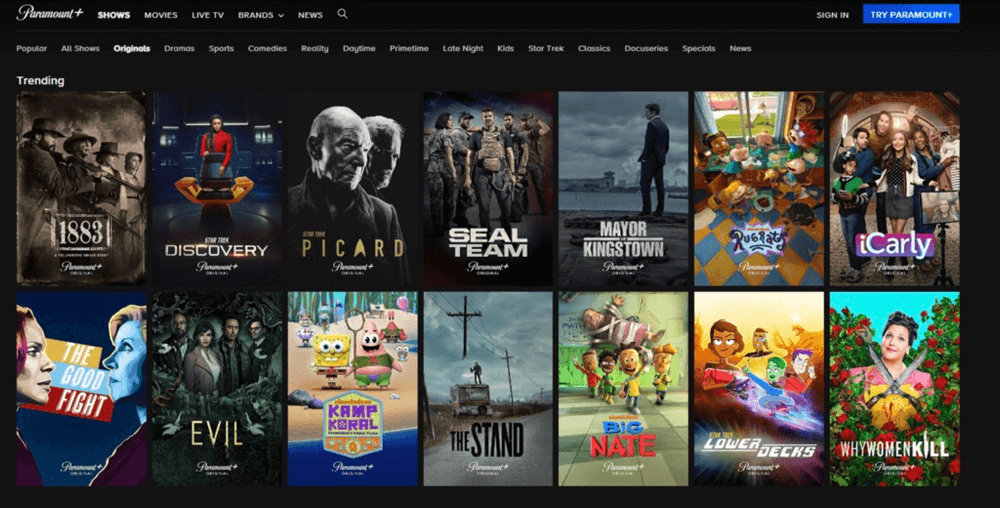This screenshot has height=508, width=1000.
Task: Select the Specials category
Action: 698,48
